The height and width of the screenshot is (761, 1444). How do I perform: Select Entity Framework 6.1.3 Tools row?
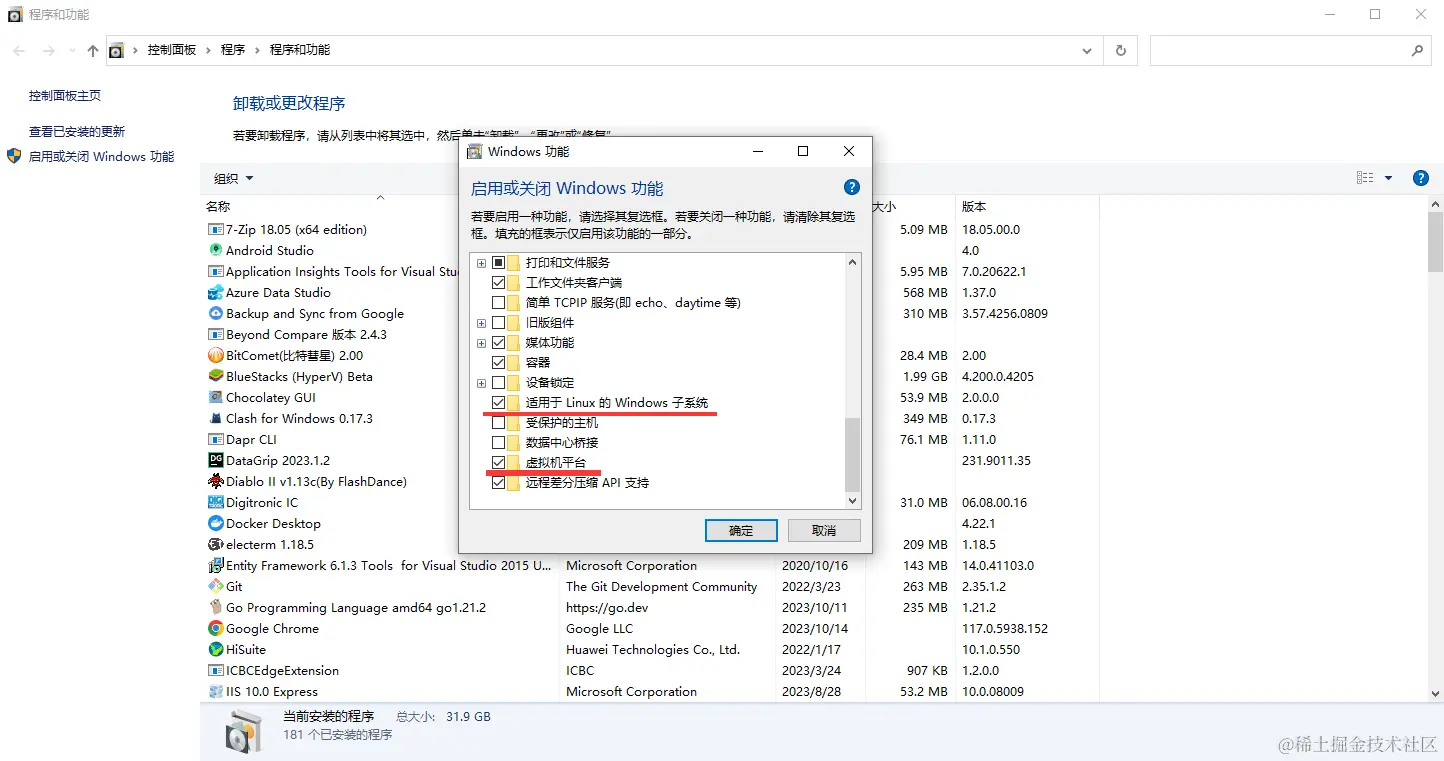(650, 565)
